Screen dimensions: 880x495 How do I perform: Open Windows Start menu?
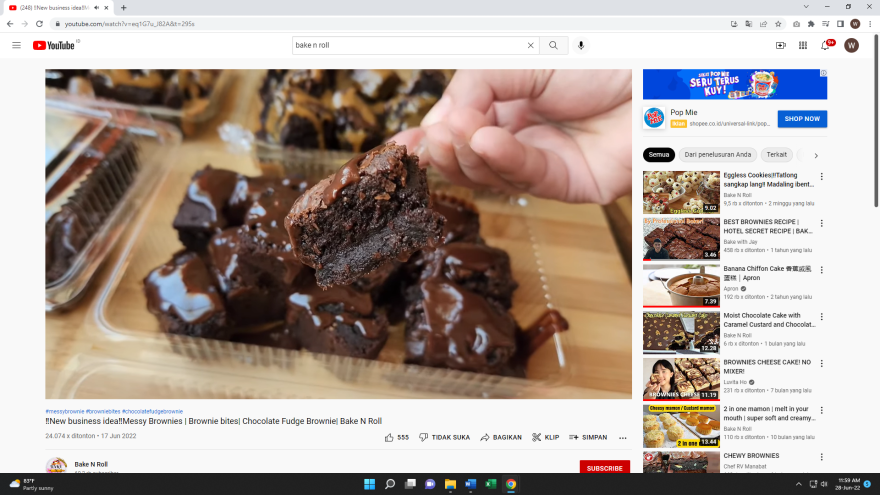(x=369, y=484)
